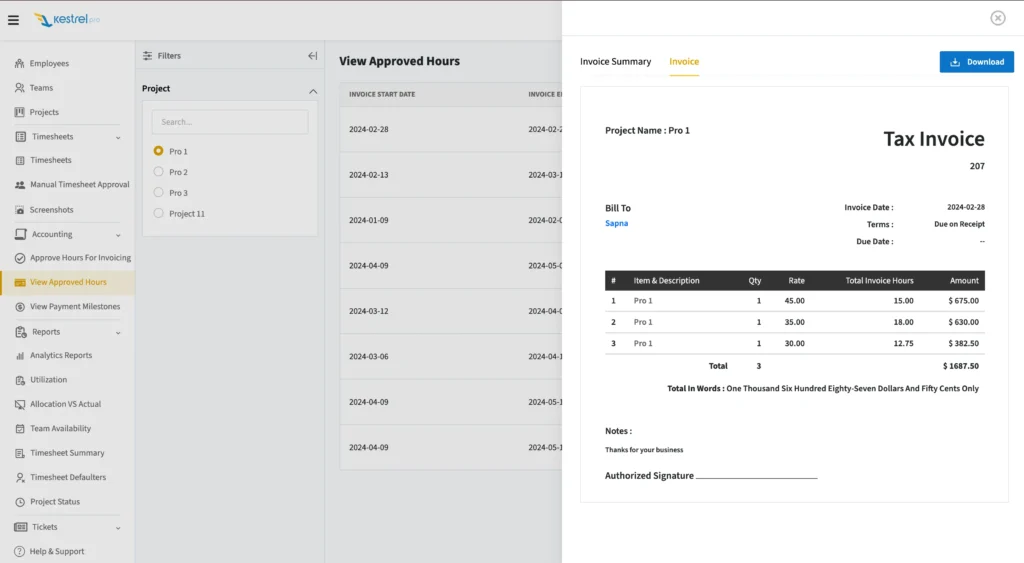Close the invoice panel with X icon
Image resolution: width=1024 pixels, height=563 pixels.
click(997, 18)
